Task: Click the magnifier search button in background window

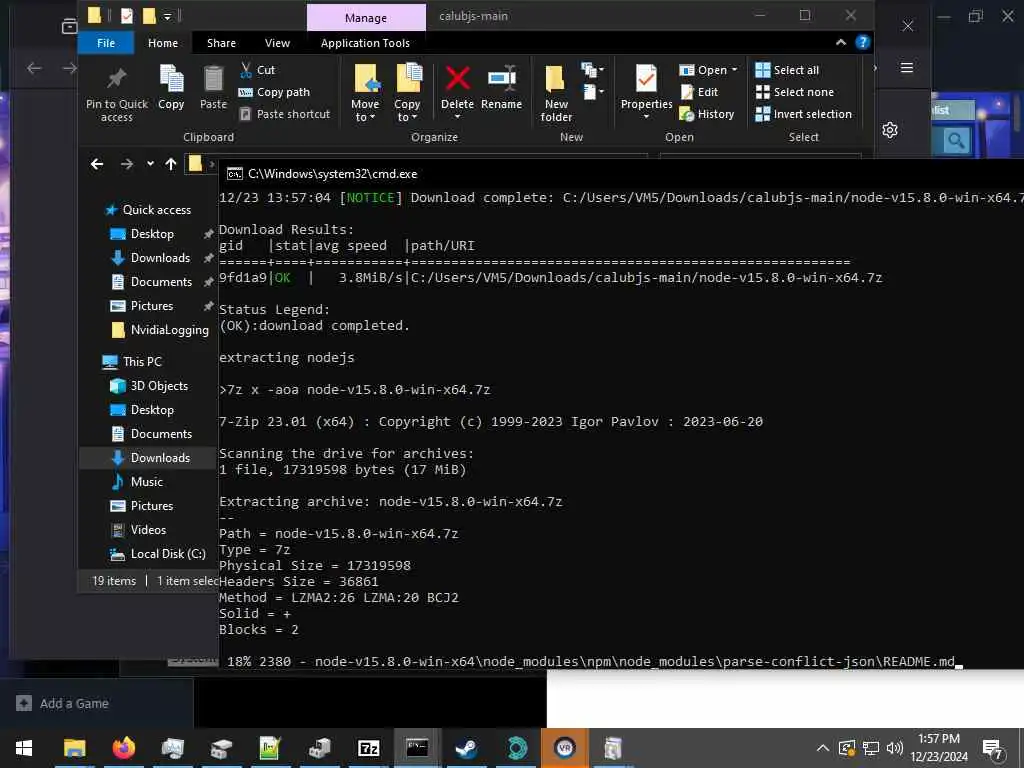Action: point(955,140)
